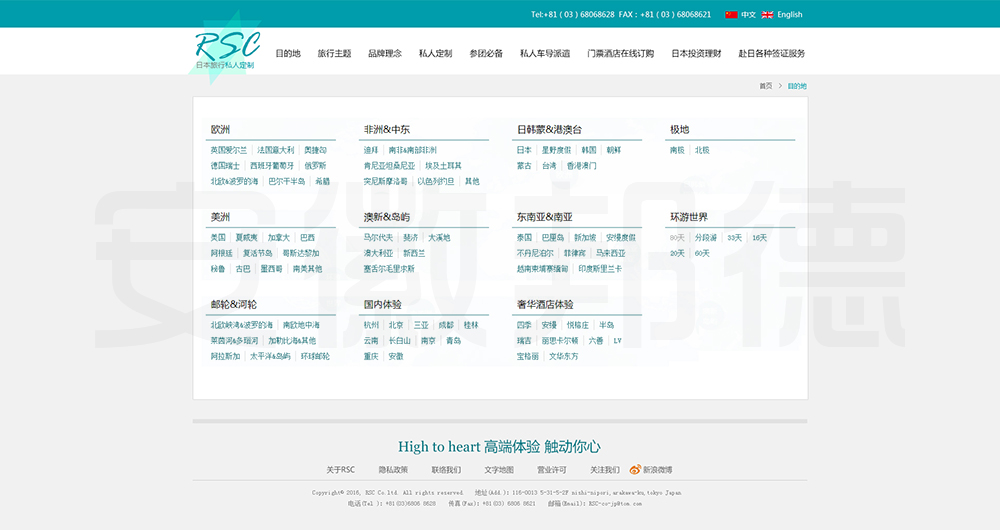
Task: Open the 马尔代夫 link
Action: (377, 238)
